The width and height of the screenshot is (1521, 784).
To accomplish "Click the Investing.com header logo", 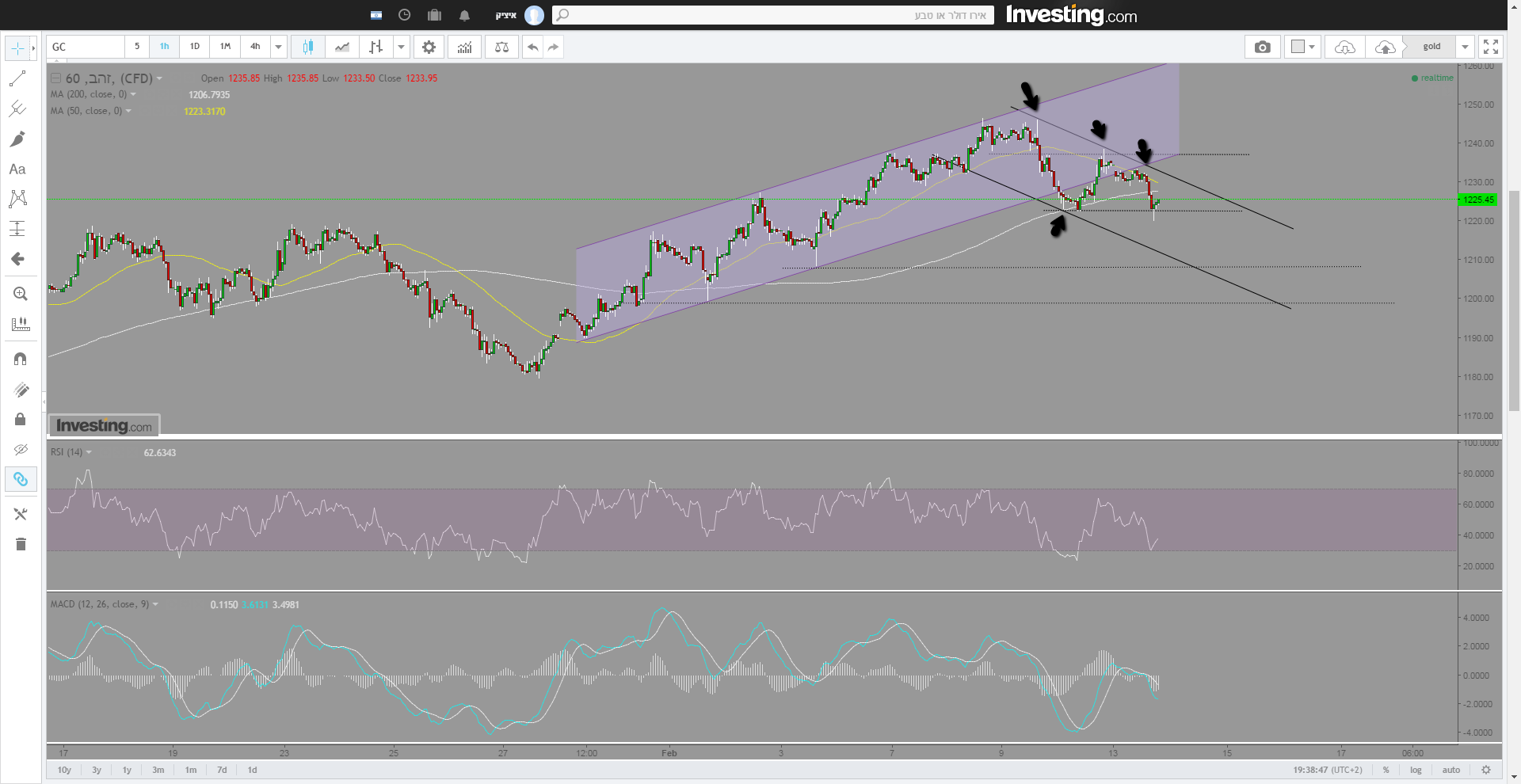I will point(1071,15).
